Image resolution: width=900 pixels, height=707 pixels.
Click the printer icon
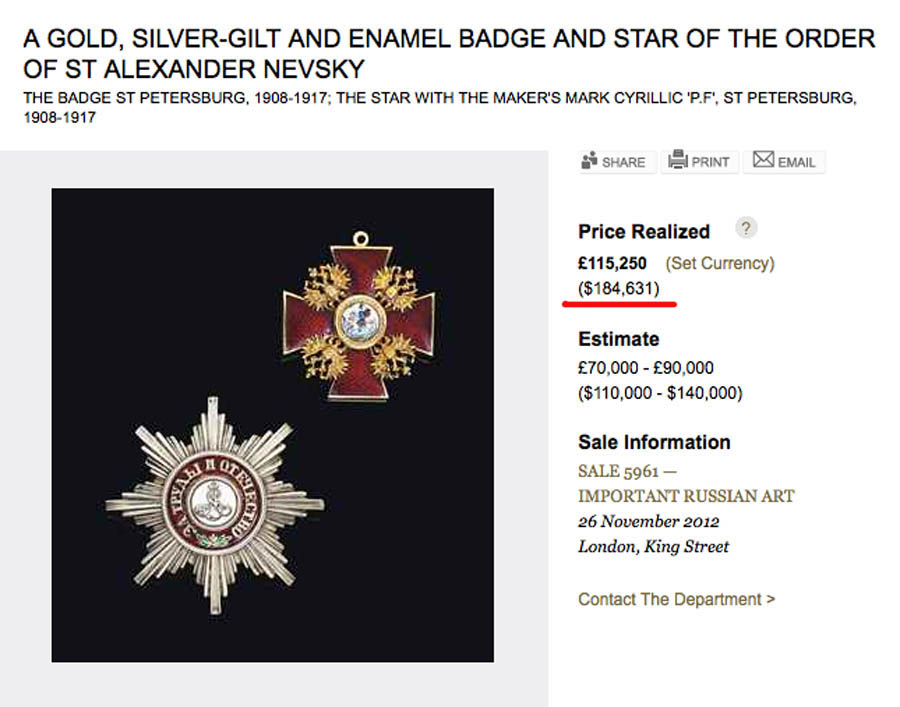pos(677,160)
